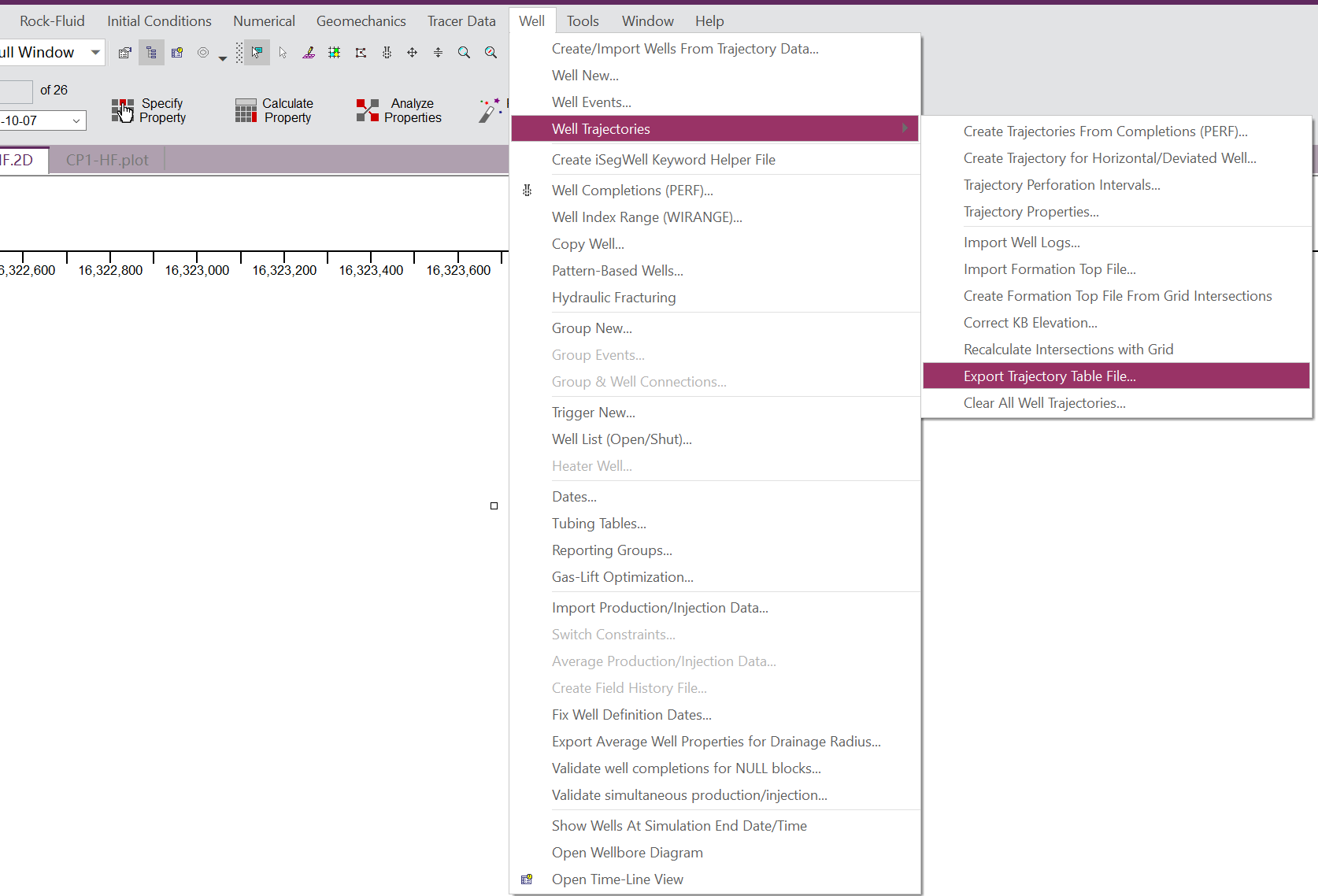
Task: Open the Geomechanics menu
Action: tap(361, 21)
